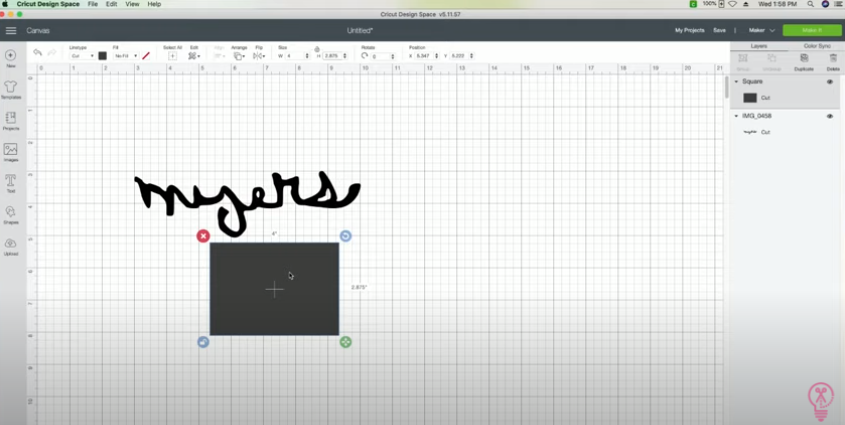845x425 pixels.
Task: Click the Y position field
Action: pos(459,56)
